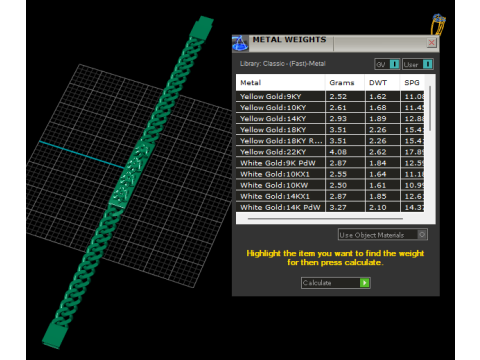Click the Use Object Materials circle icon
This screenshot has height=360, width=480.
(x=422, y=235)
